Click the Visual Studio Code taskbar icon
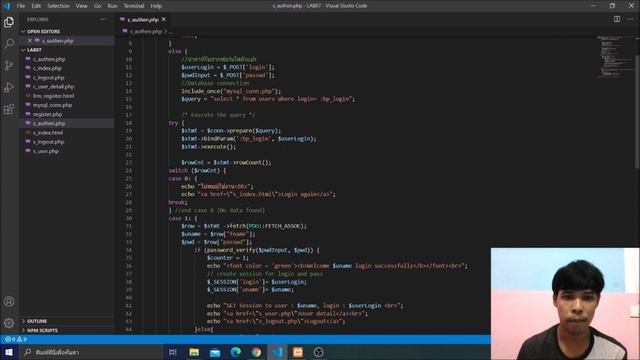The height and width of the screenshot is (360, 640). [277, 352]
